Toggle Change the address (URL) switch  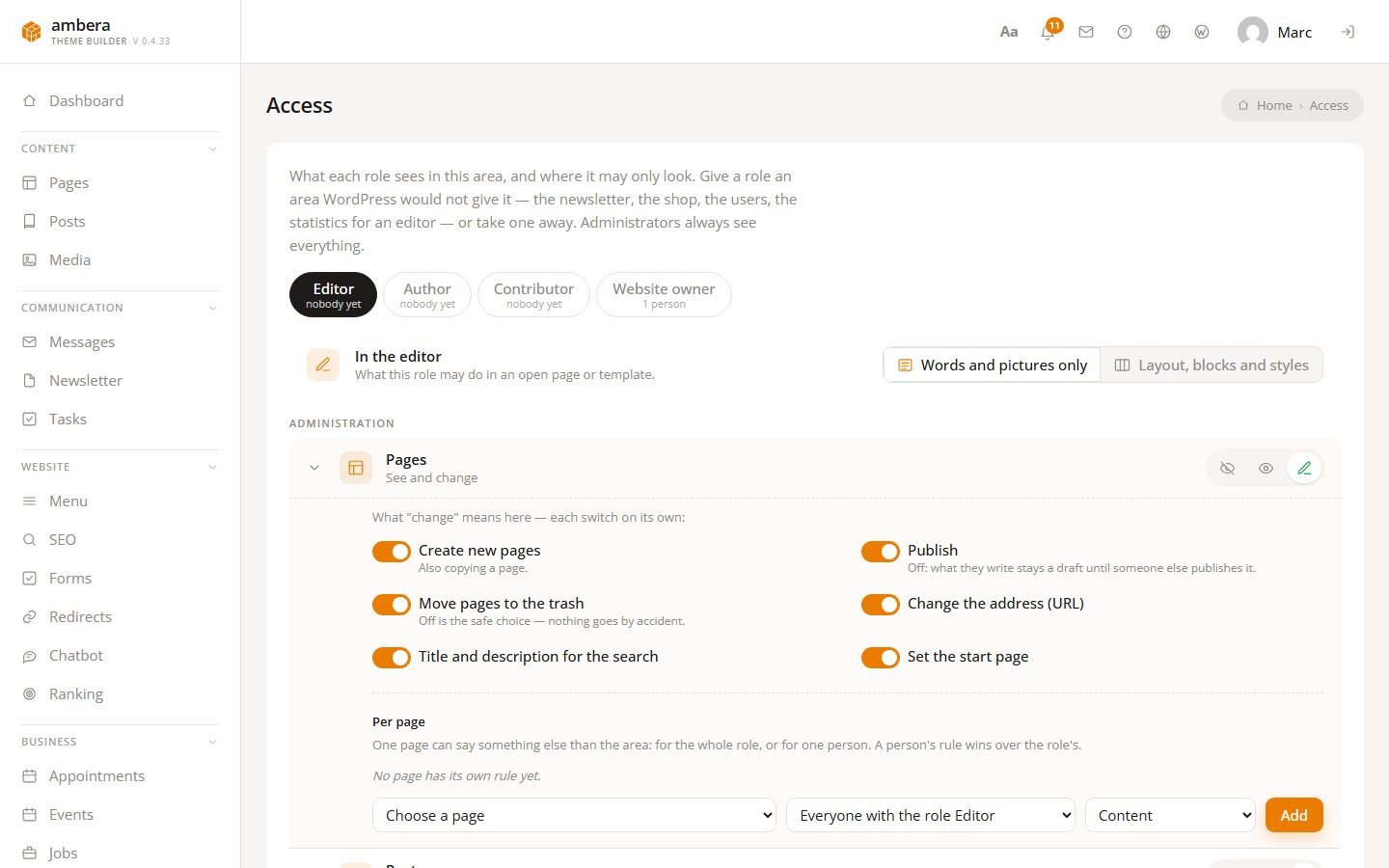[881, 604]
